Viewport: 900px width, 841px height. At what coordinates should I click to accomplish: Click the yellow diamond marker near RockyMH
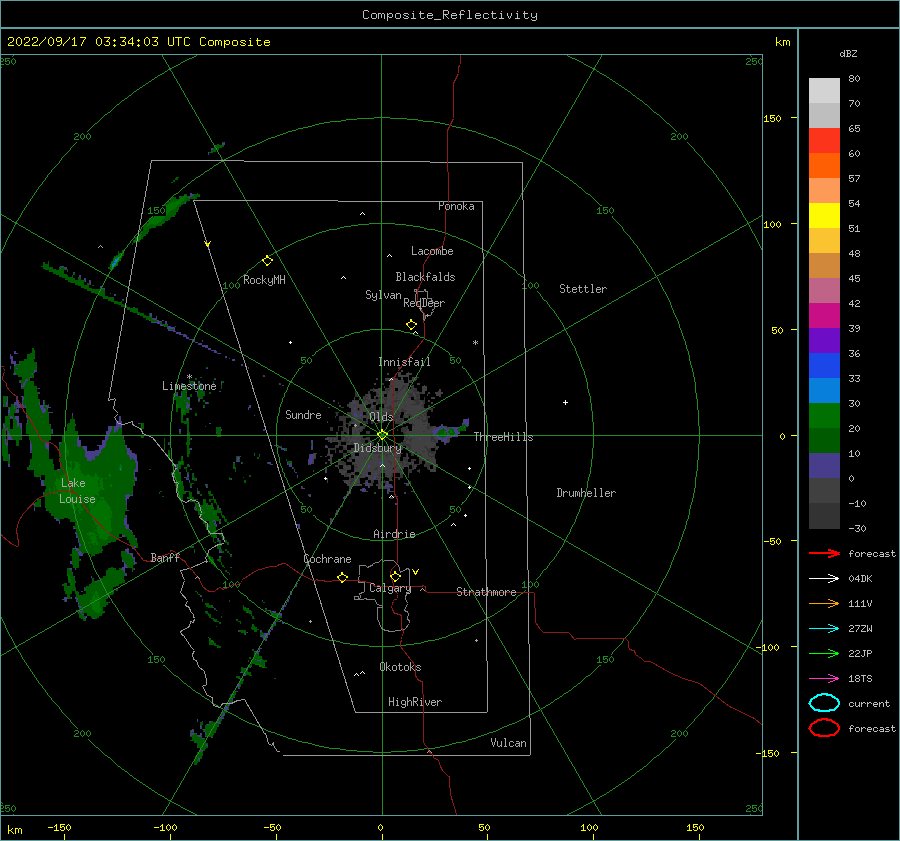267,261
